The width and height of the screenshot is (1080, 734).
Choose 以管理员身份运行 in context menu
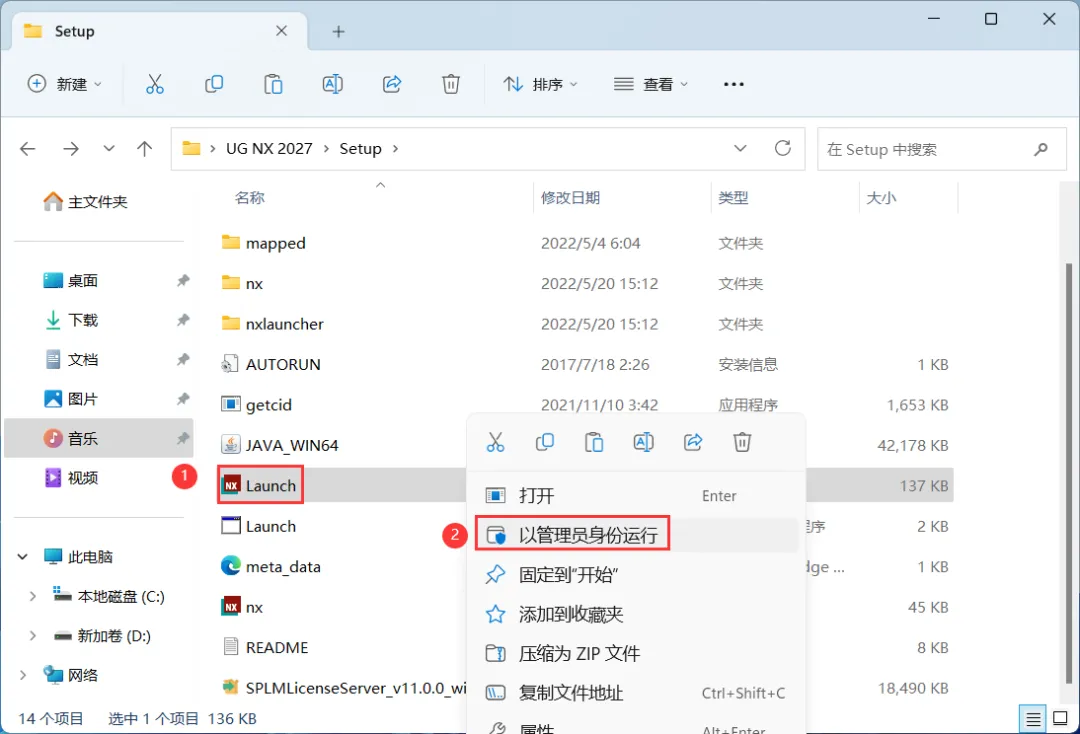(x=636, y=535)
